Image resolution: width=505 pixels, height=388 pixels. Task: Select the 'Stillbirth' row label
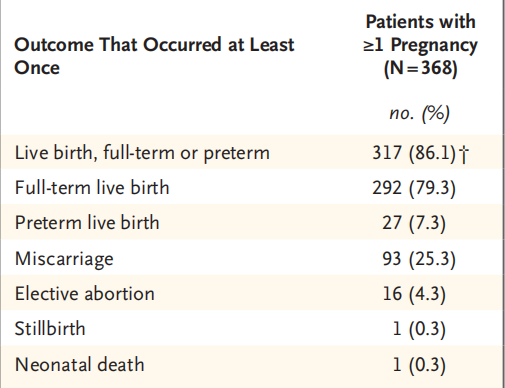click(50, 329)
